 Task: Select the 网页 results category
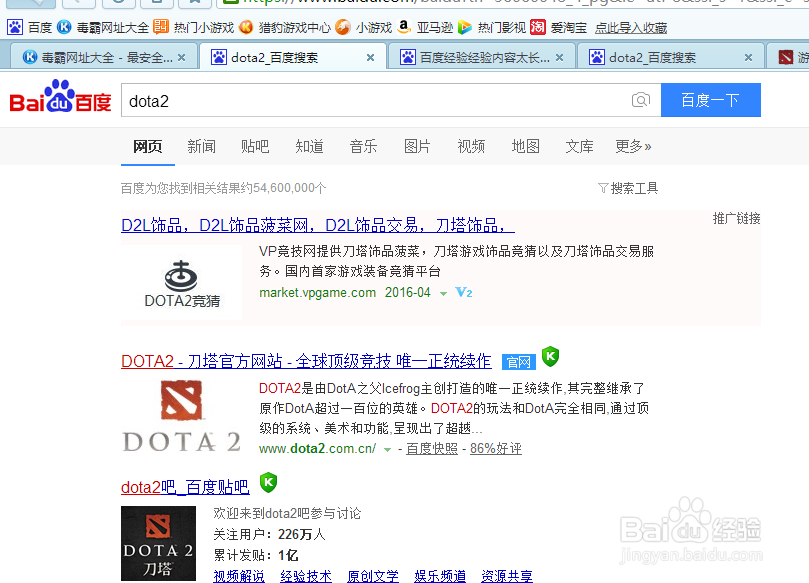[x=148, y=147]
